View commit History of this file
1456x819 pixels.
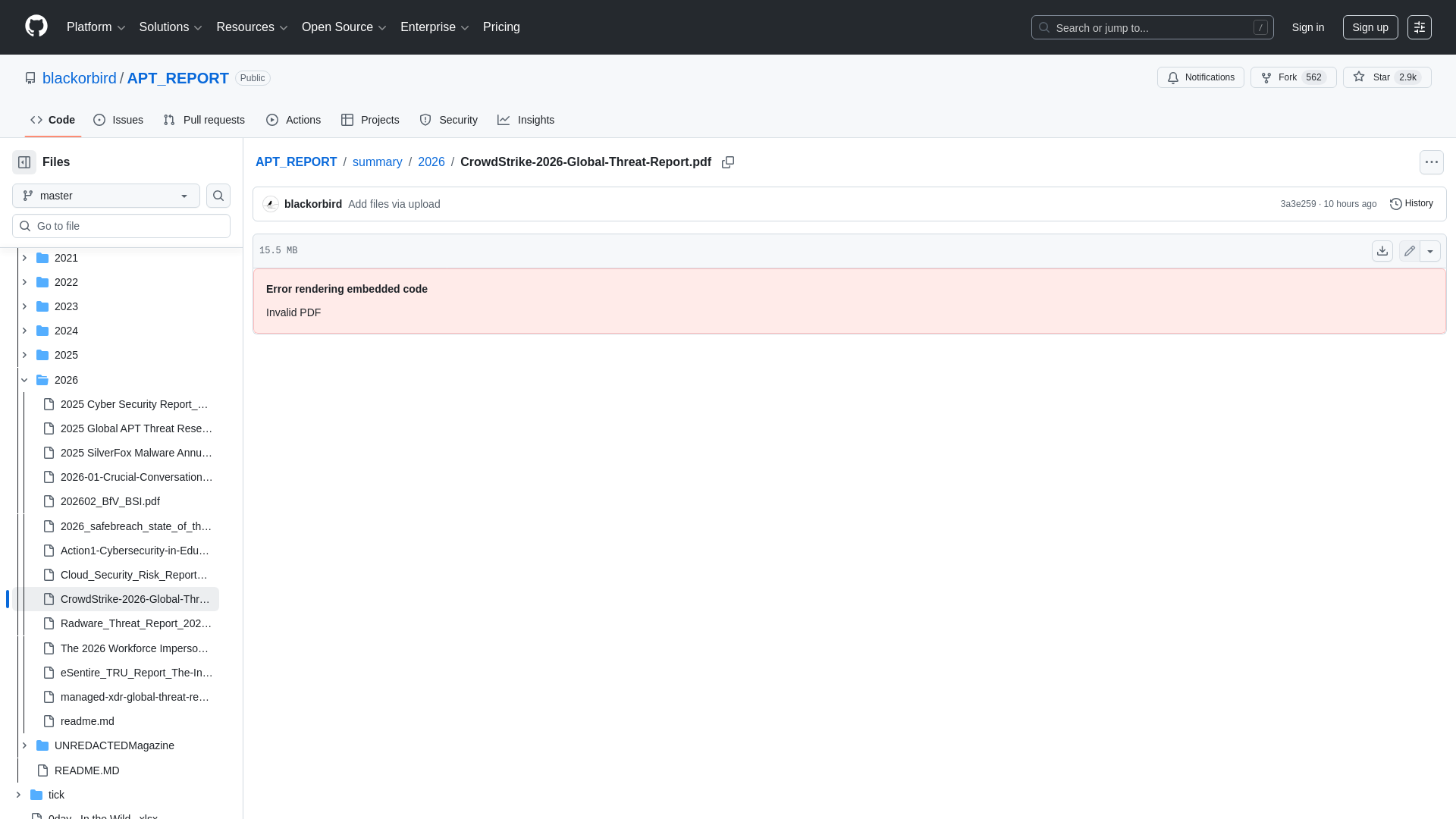point(1412,203)
